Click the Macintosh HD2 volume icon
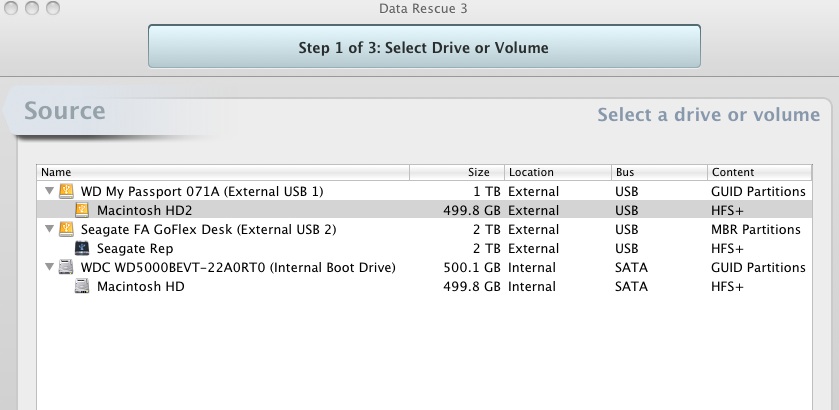The height and width of the screenshot is (410, 839). 82,210
